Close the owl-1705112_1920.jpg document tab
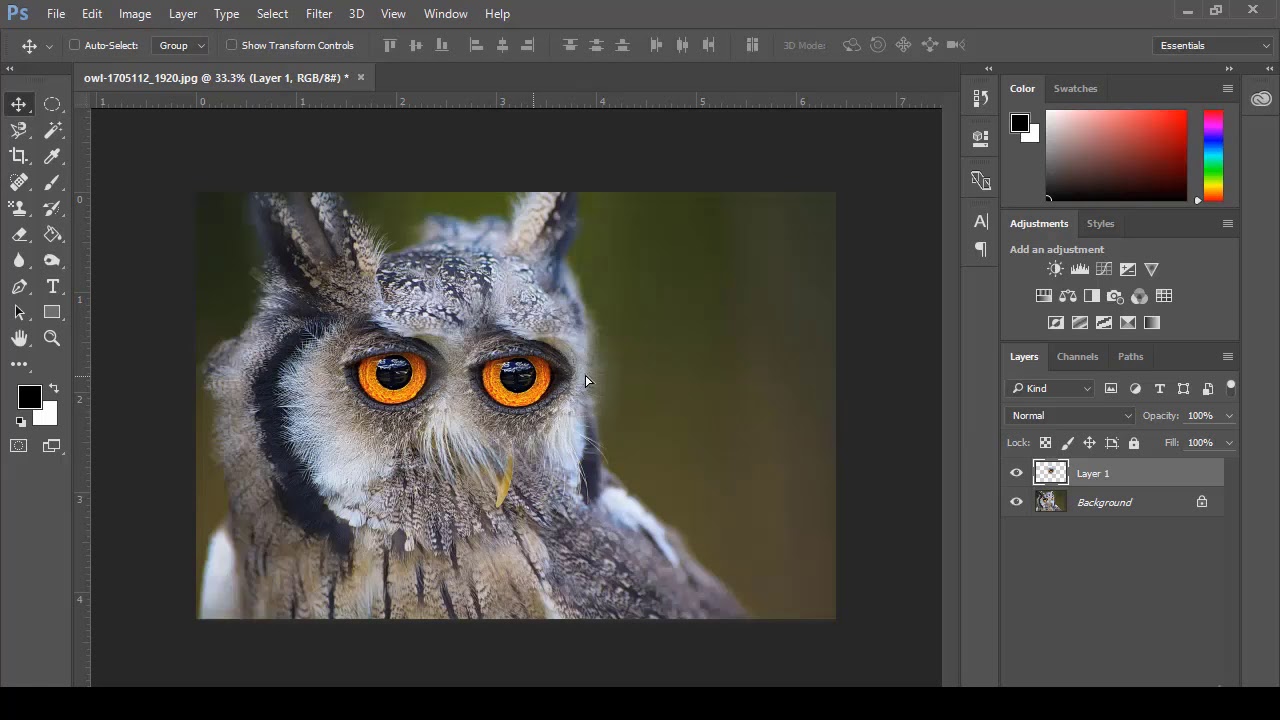The image size is (1280, 720). (361, 77)
